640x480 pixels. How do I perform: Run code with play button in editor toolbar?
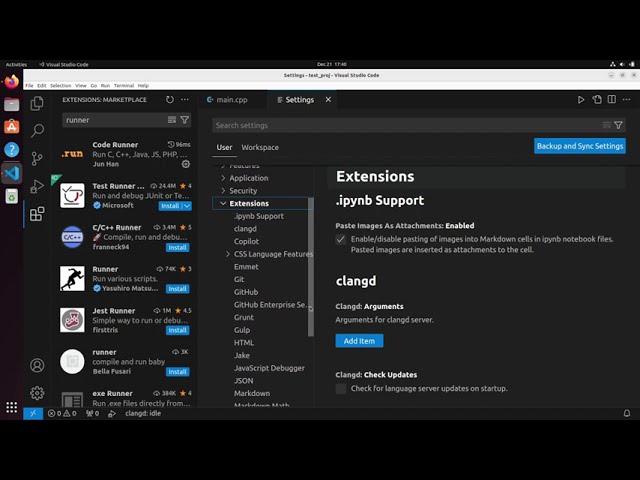581,100
